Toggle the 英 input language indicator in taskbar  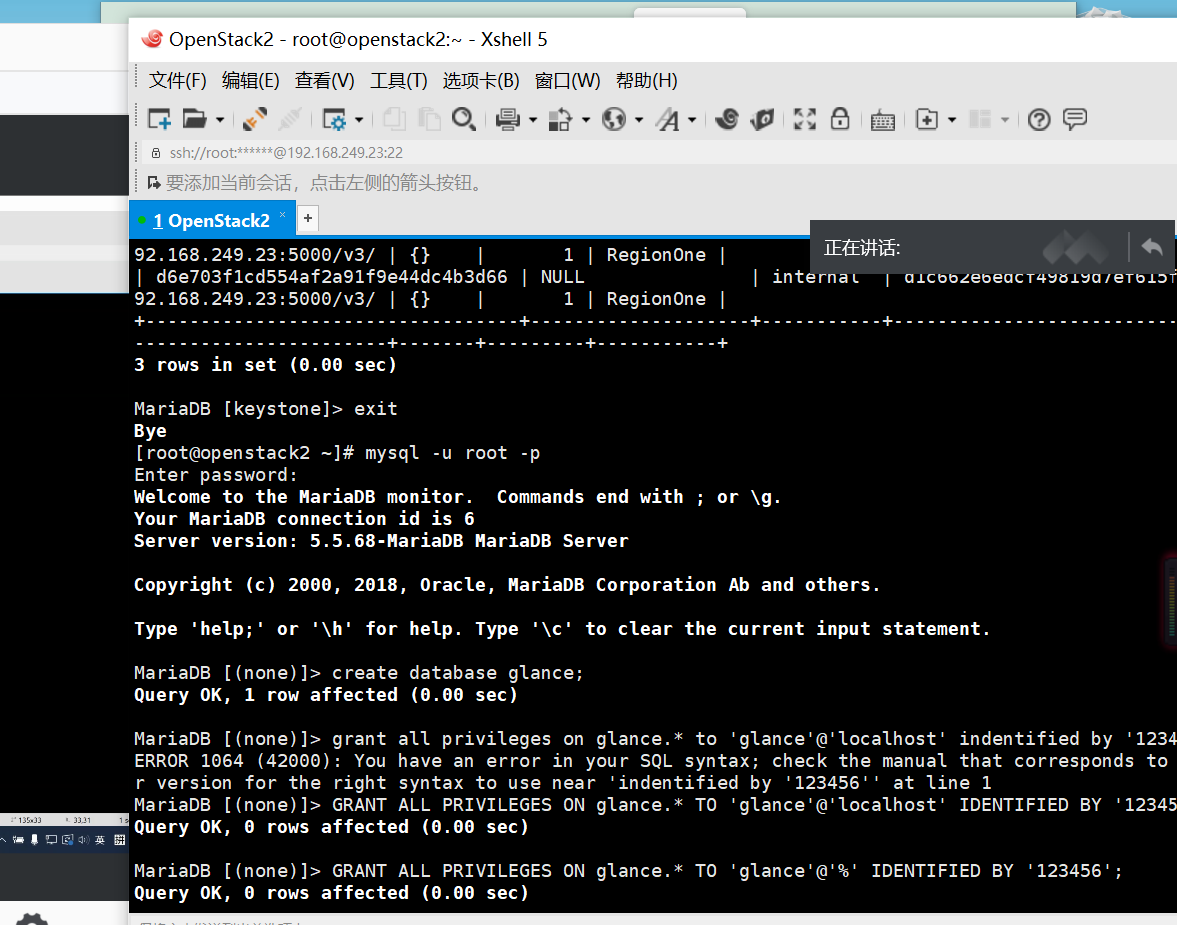[x=100, y=840]
